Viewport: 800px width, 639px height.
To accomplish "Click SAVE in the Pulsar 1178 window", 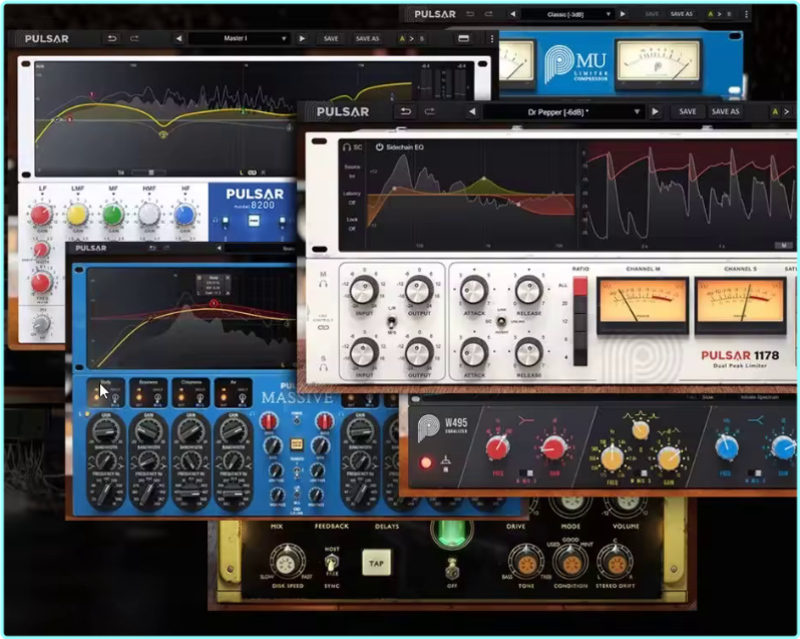I will 687,111.
